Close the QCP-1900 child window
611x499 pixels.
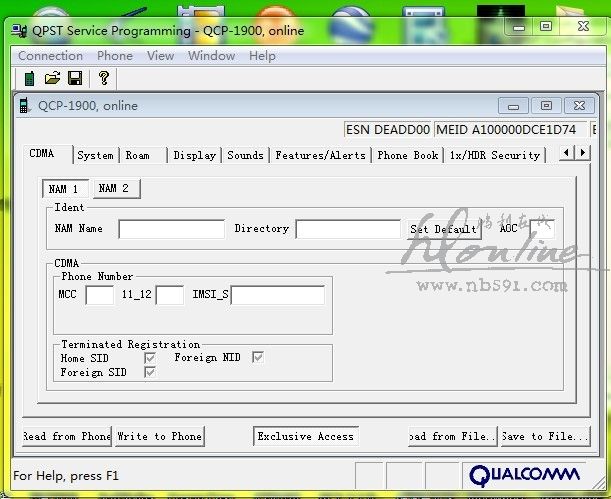pos(579,106)
